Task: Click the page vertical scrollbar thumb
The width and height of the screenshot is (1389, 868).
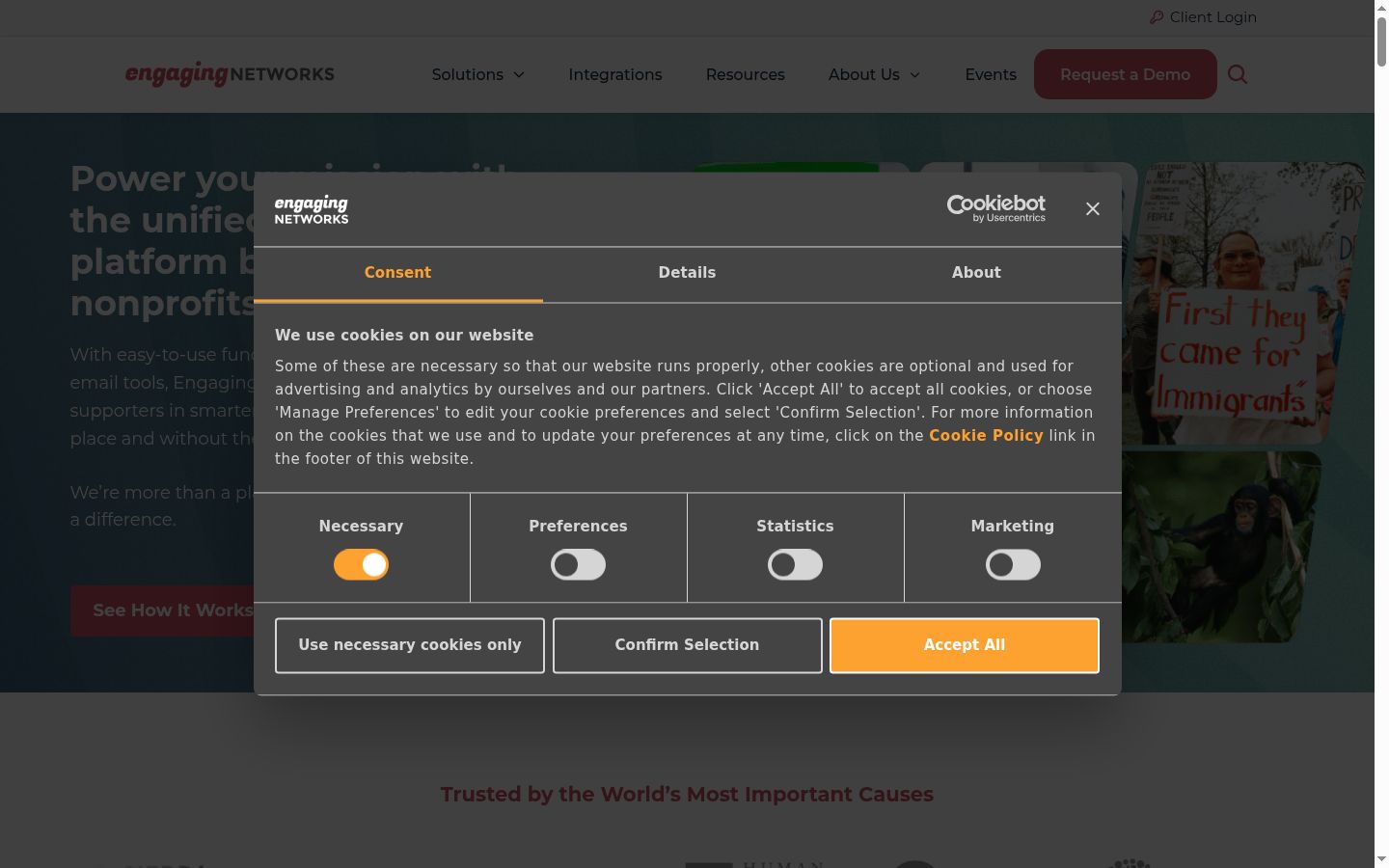Action: (x=1381, y=41)
